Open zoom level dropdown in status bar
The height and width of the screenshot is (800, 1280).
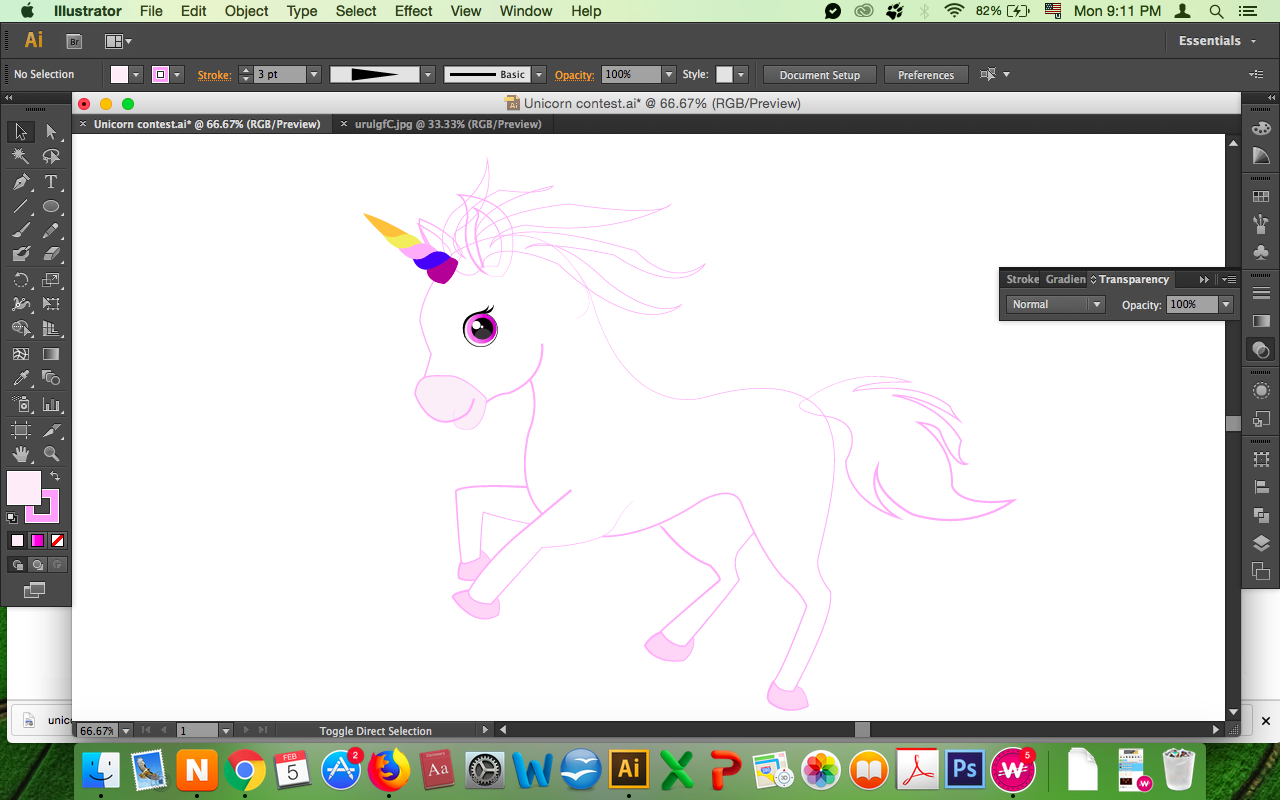coord(125,731)
